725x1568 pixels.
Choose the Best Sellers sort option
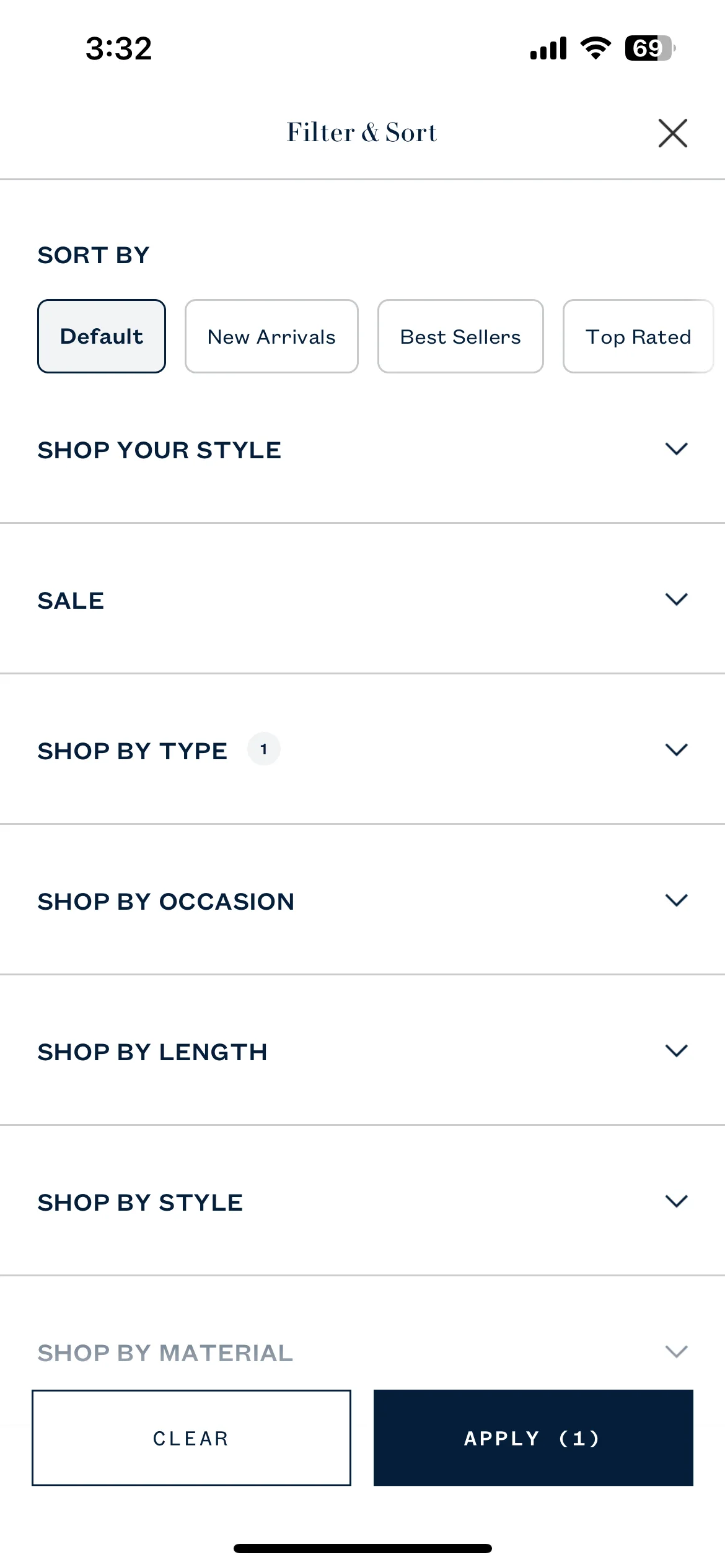click(460, 336)
